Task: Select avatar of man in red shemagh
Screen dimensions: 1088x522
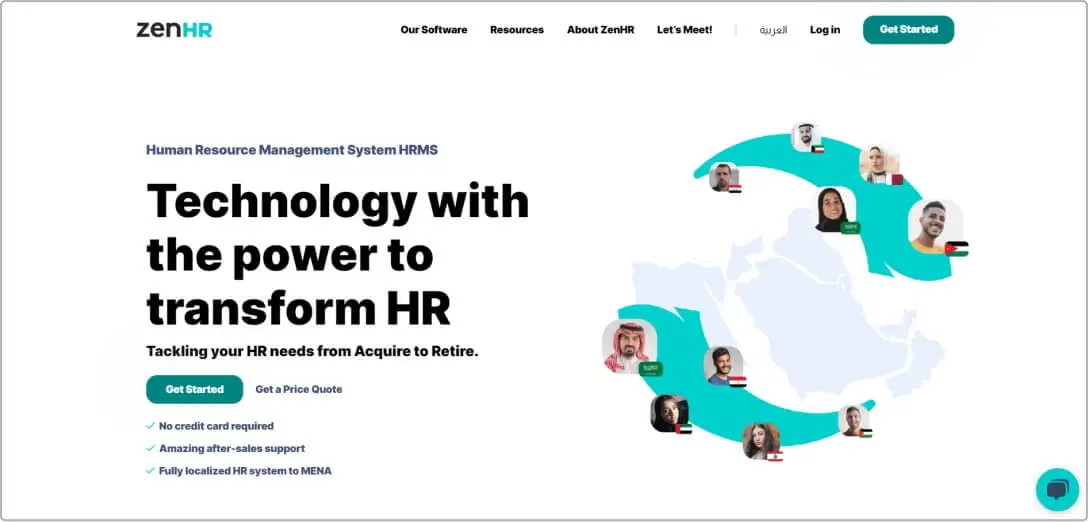Action: tap(628, 345)
